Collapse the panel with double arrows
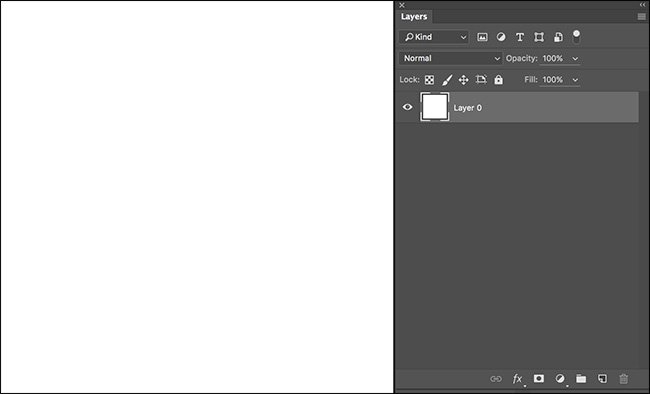Viewport: 650px width, 394px height. (642, 5)
